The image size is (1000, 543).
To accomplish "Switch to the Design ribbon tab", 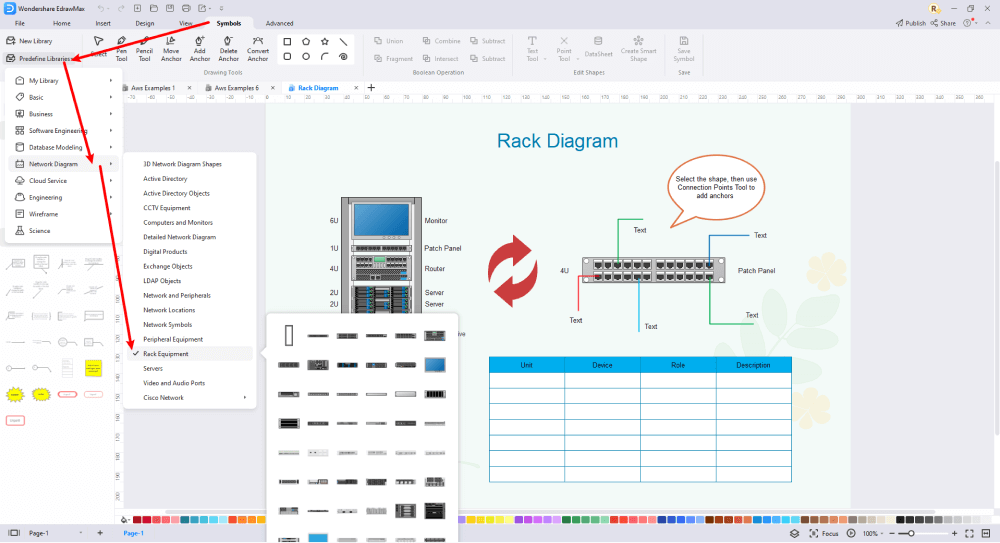I will point(145,23).
